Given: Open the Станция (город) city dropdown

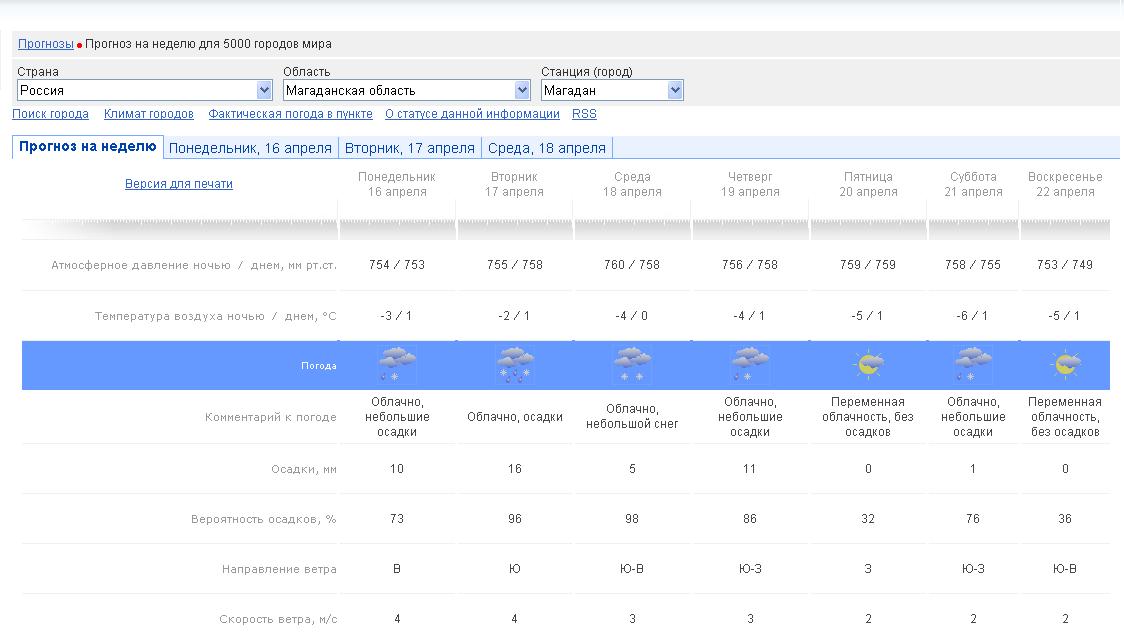Looking at the screenshot, I should click(612, 90).
